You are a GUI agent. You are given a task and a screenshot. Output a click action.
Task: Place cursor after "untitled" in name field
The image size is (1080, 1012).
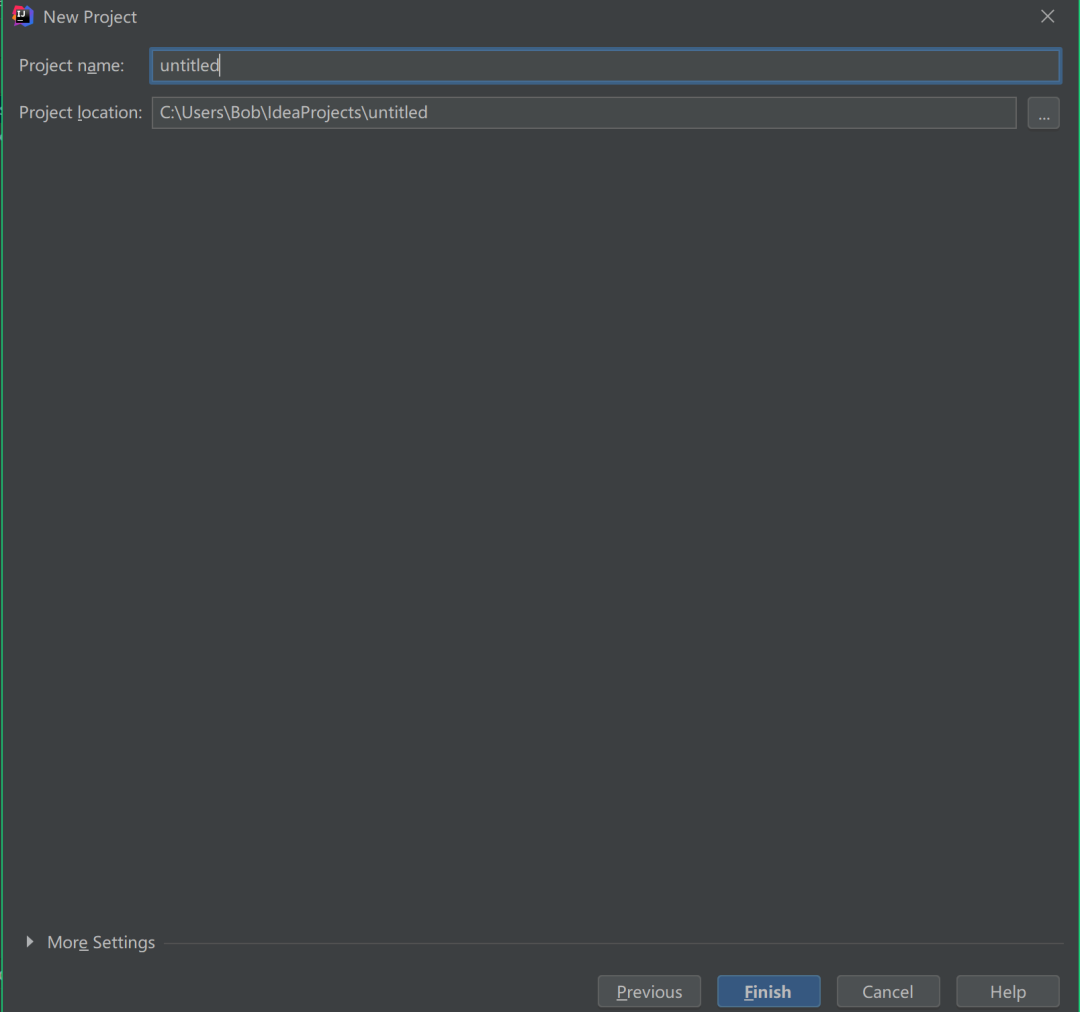click(220, 65)
